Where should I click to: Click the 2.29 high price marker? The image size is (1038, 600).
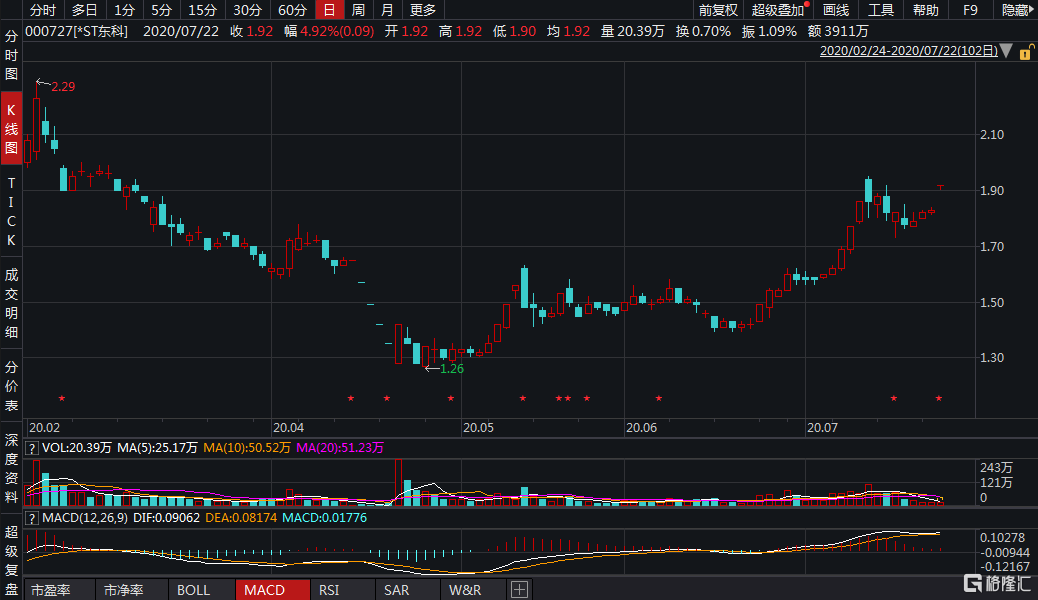pyautogui.click(x=62, y=87)
